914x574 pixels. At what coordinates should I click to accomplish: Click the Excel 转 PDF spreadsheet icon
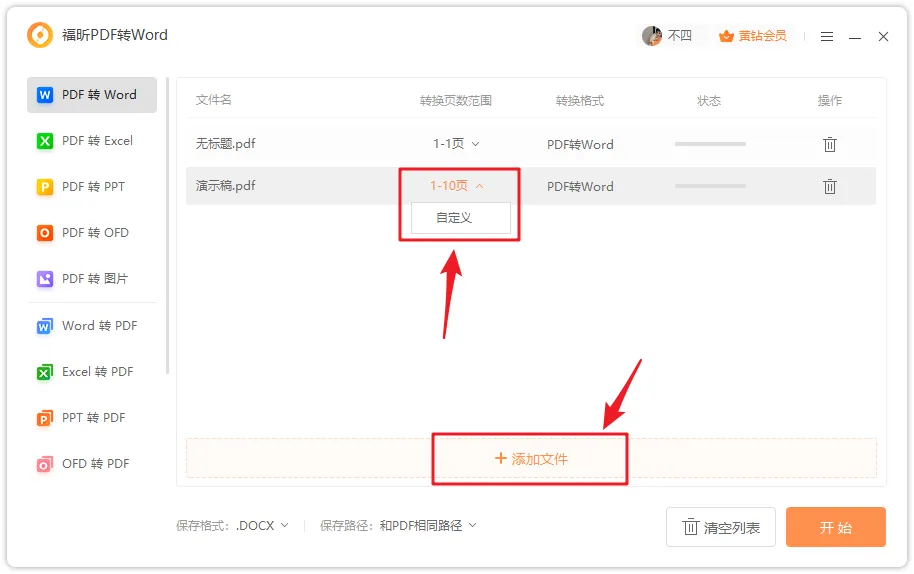[45, 372]
